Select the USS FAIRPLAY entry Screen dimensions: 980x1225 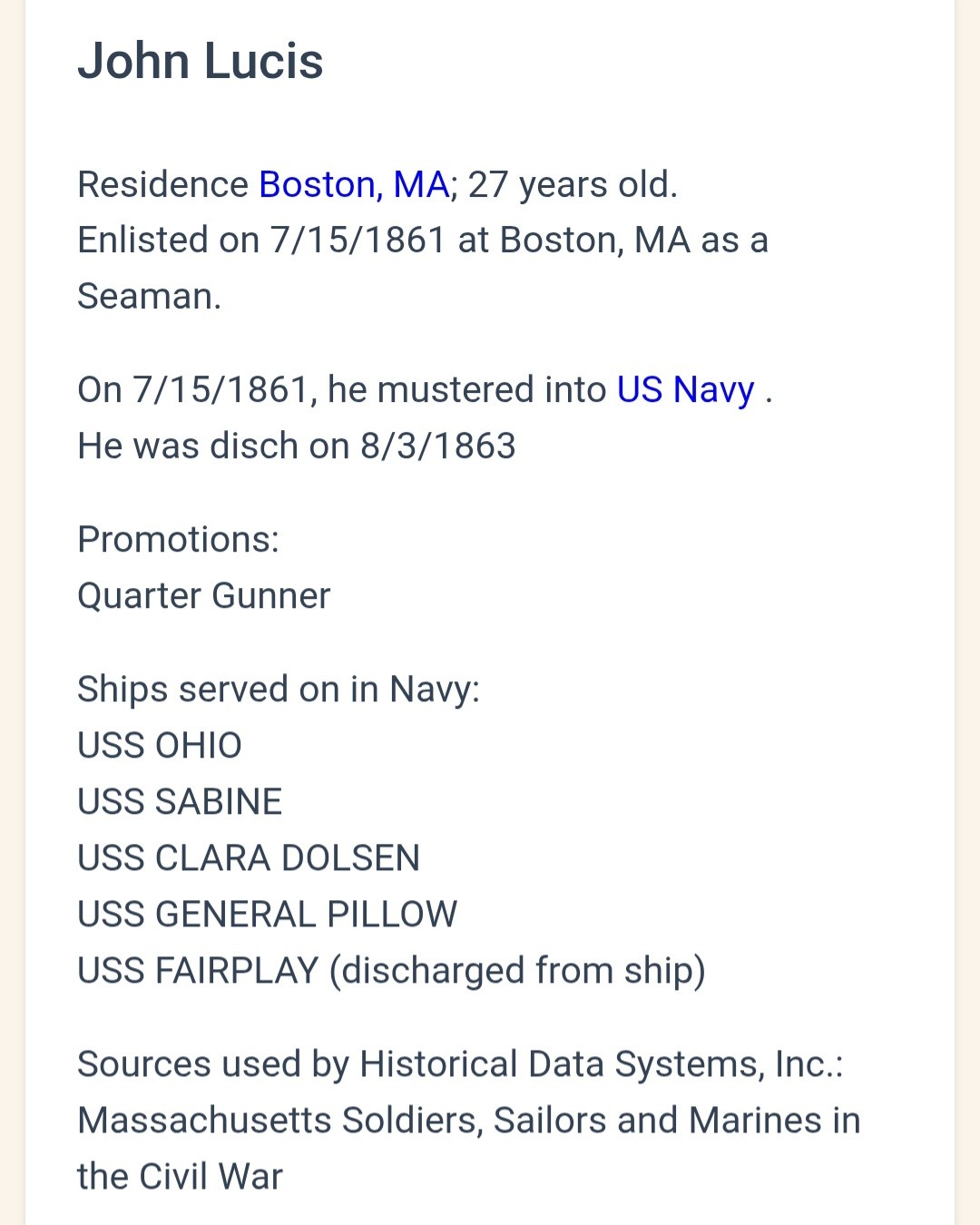click(198, 971)
